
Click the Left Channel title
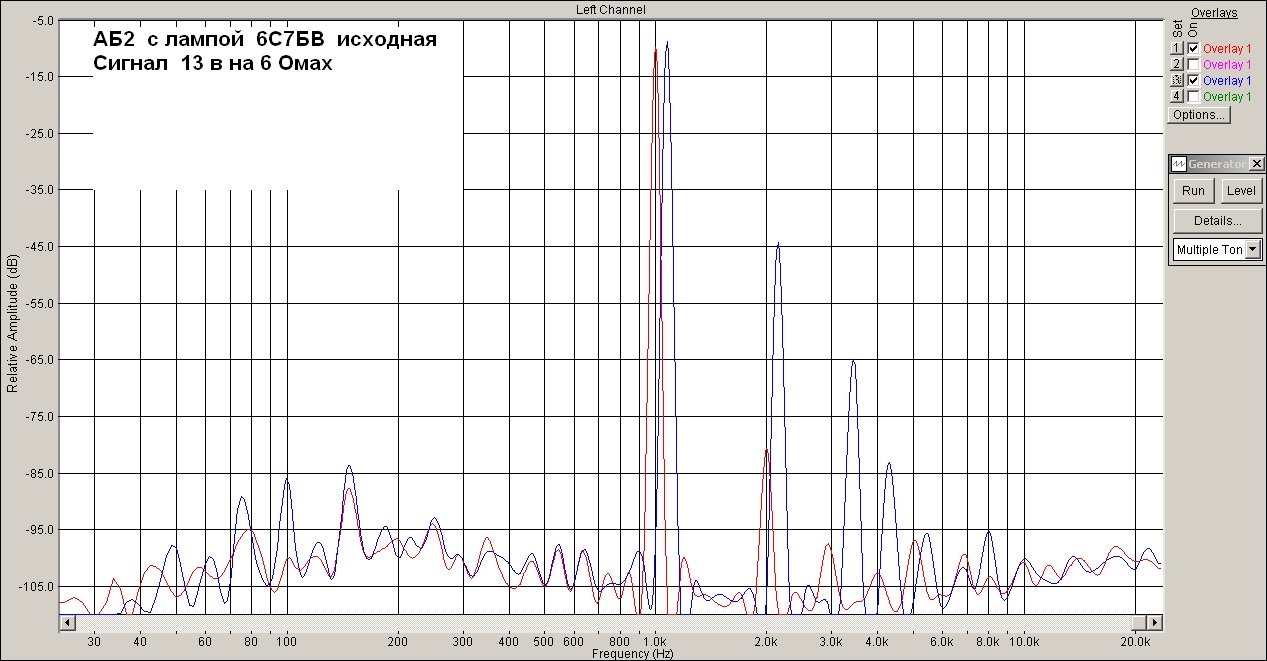pos(610,9)
